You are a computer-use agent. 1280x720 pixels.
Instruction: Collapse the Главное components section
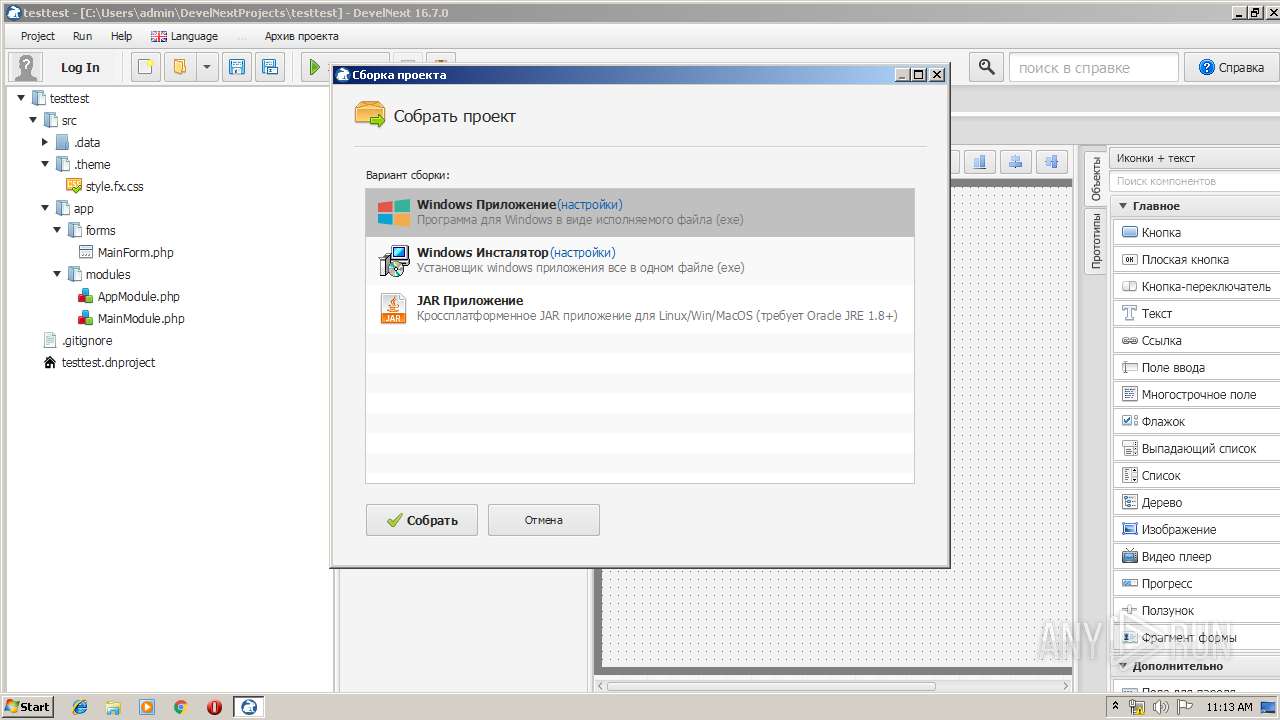click(x=1123, y=206)
